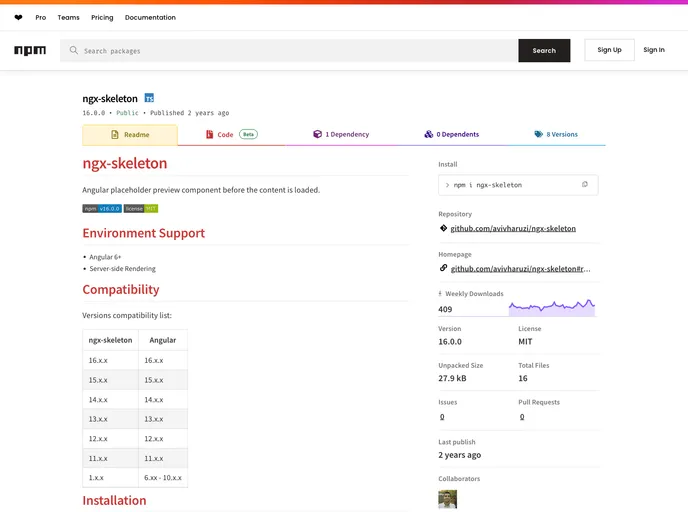View the 8 Versions tab
688x512 pixels.
[556, 134]
